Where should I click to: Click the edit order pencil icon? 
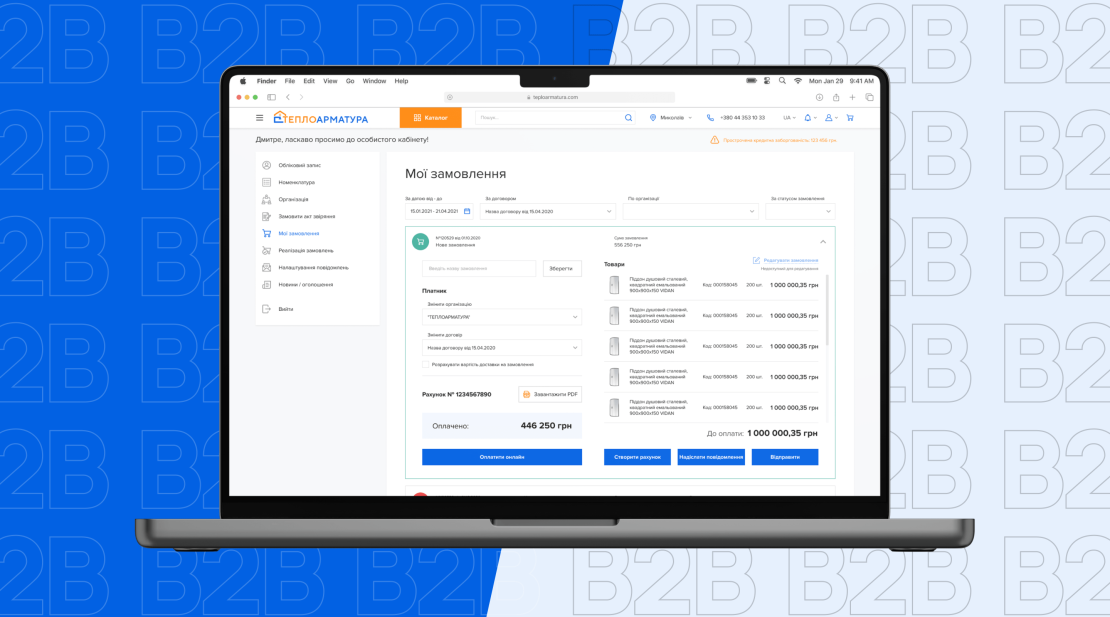click(x=757, y=260)
